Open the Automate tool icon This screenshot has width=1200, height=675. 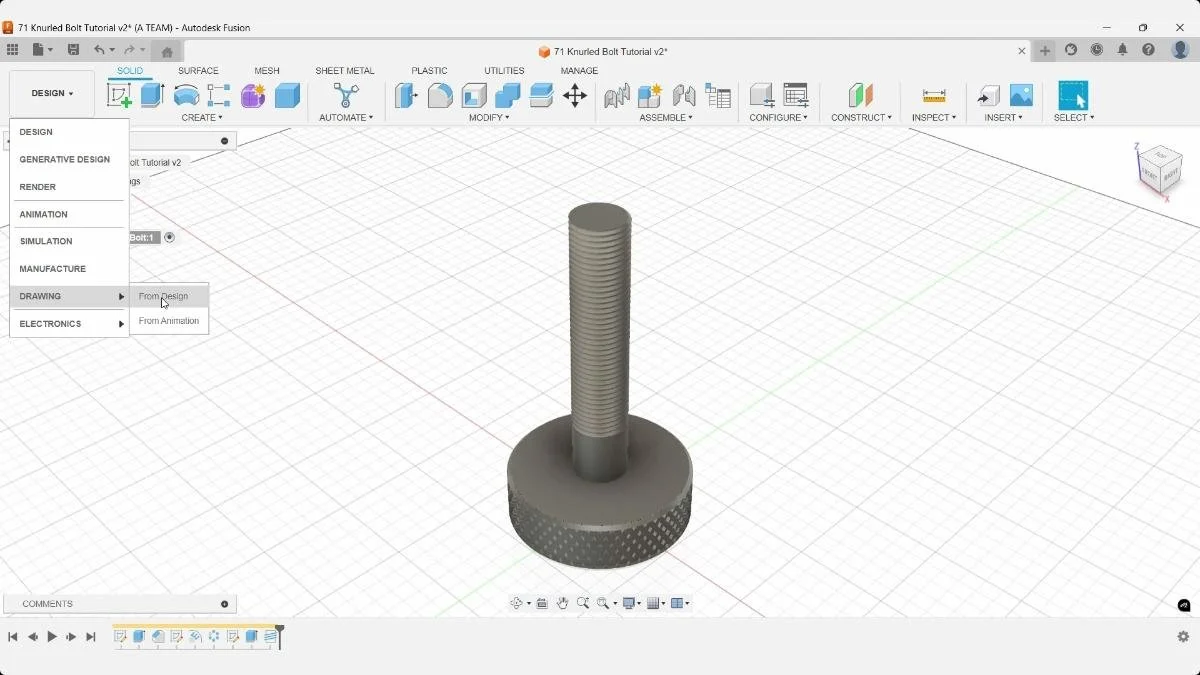[x=346, y=96]
